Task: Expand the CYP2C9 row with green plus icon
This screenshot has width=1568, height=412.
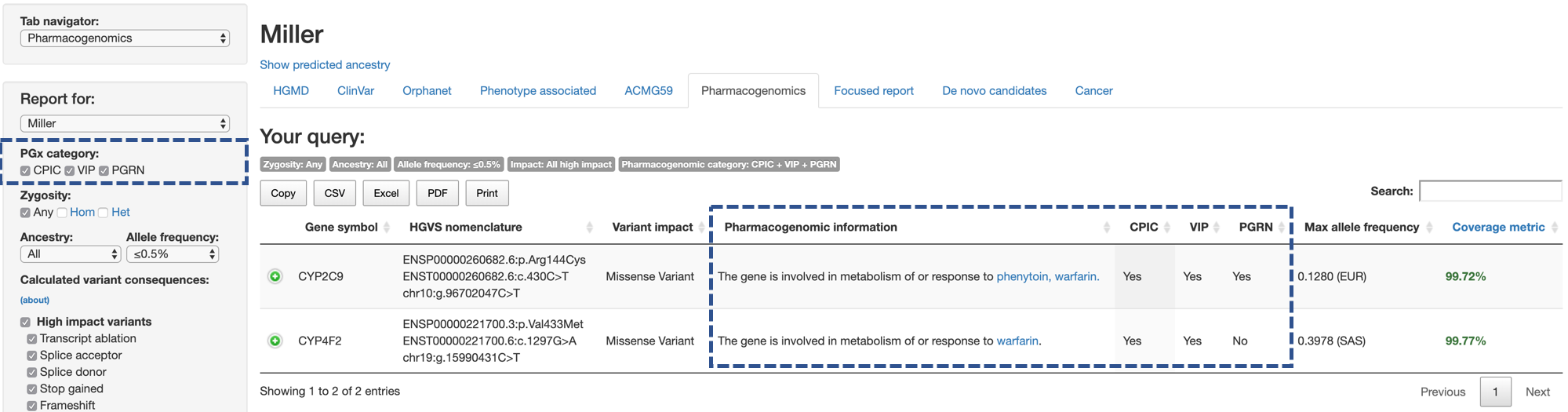Action: [x=275, y=276]
